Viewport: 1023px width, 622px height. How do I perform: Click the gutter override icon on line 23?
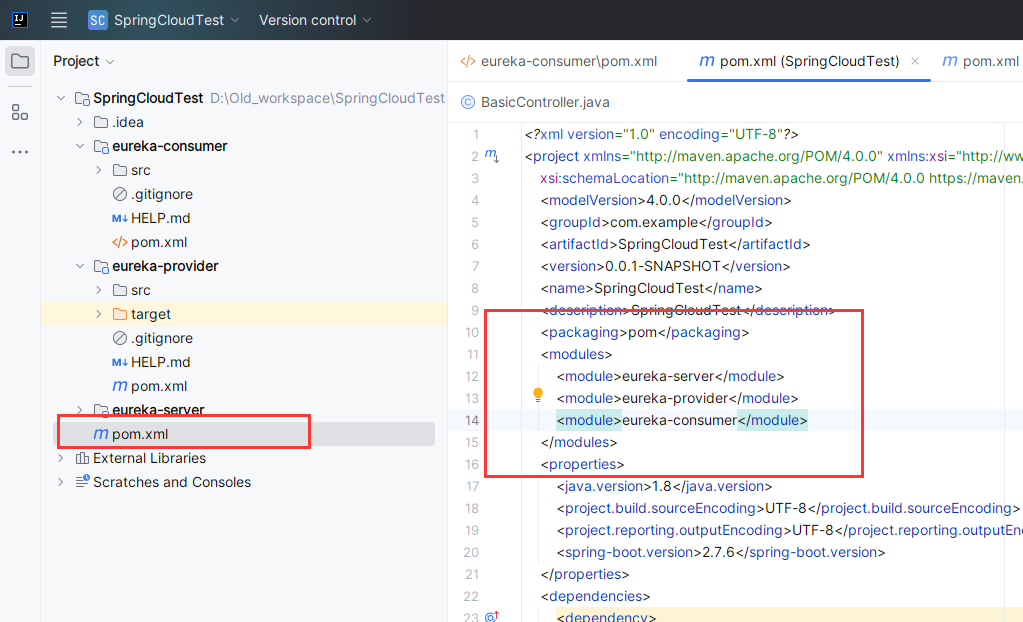pyautogui.click(x=491, y=617)
